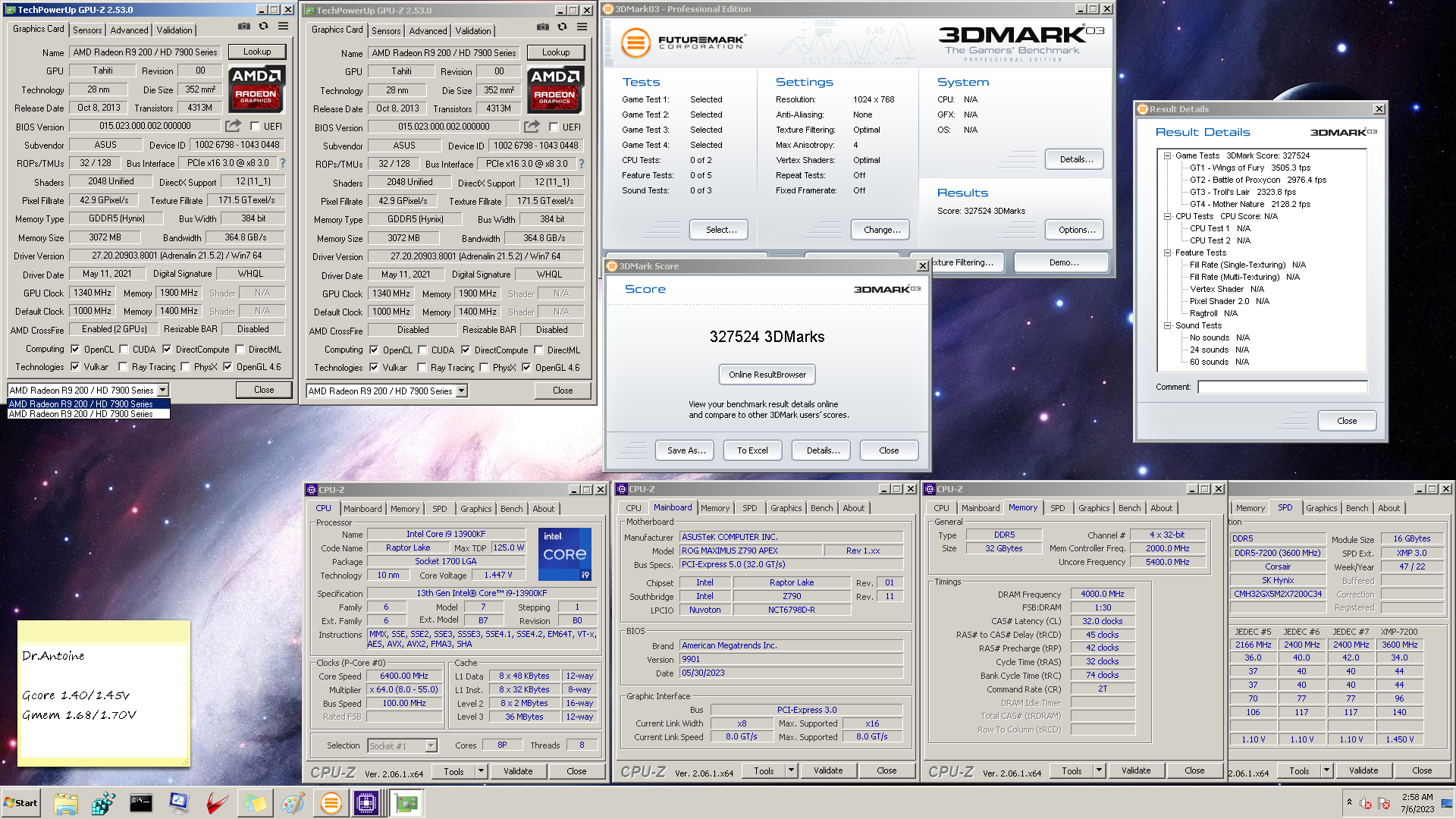Toggle DirectML checkbox in left GPU-Z
This screenshot has height=819, width=1456.
pyautogui.click(x=240, y=350)
